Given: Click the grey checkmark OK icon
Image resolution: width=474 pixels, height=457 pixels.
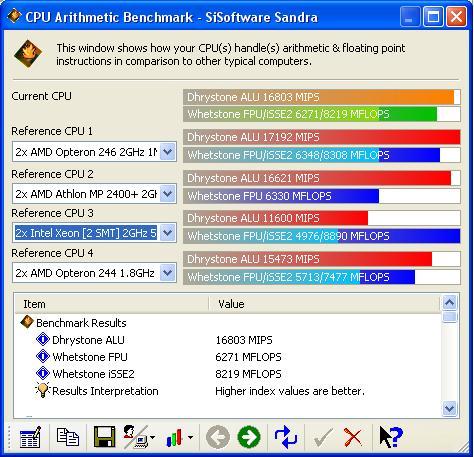Looking at the screenshot, I should click(323, 437).
